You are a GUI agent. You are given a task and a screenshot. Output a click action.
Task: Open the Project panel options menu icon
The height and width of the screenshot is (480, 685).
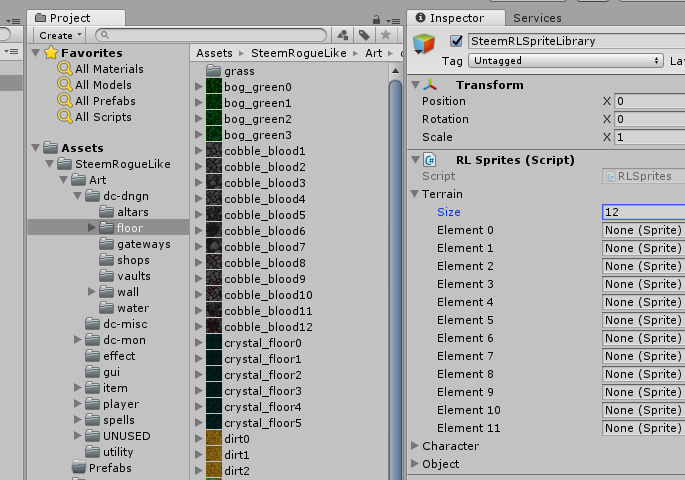393,21
